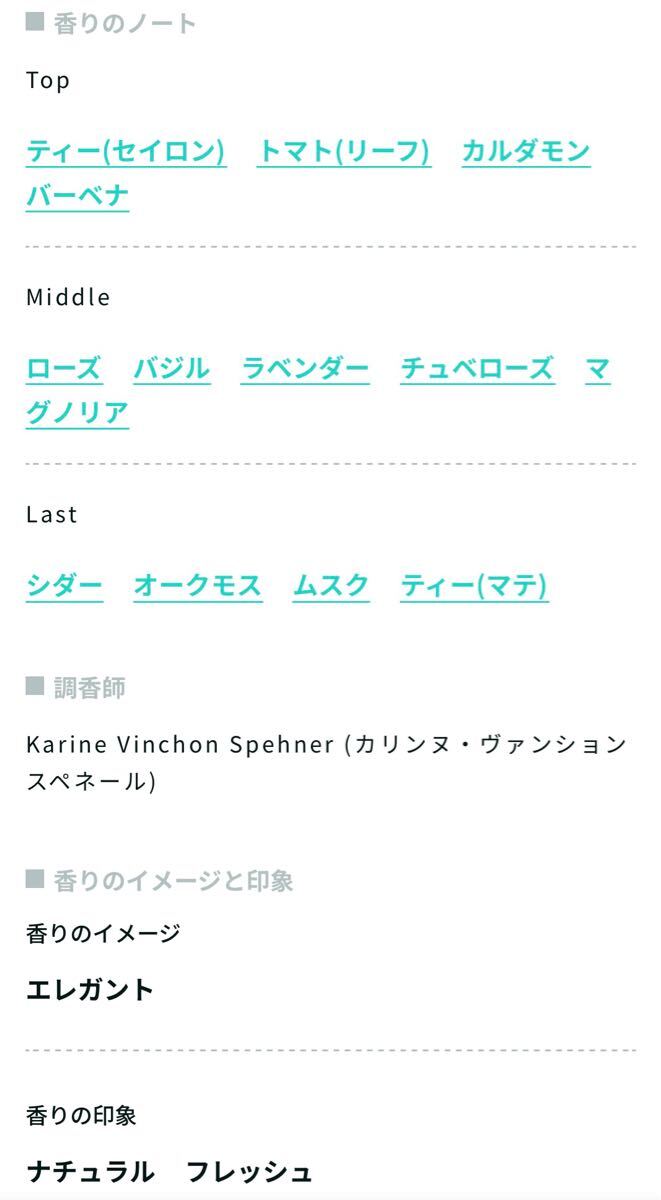This screenshot has height=1200, width=661.
Task: Open the チュベローズ note link
Action: [477, 369]
